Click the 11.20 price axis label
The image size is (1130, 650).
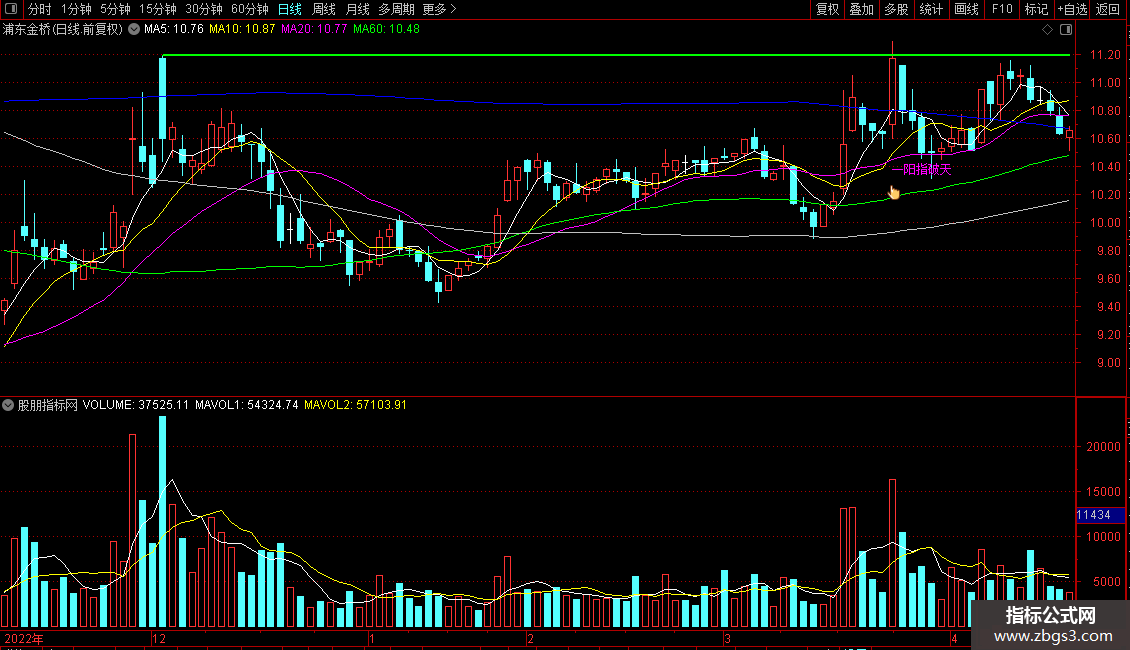point(1105,55)
